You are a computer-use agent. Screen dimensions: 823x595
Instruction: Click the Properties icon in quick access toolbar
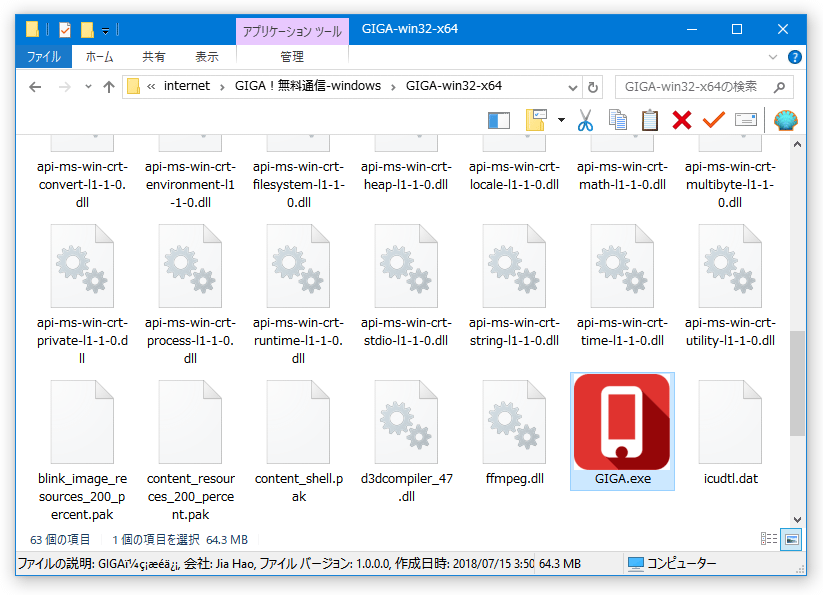[x=65, y=30]
